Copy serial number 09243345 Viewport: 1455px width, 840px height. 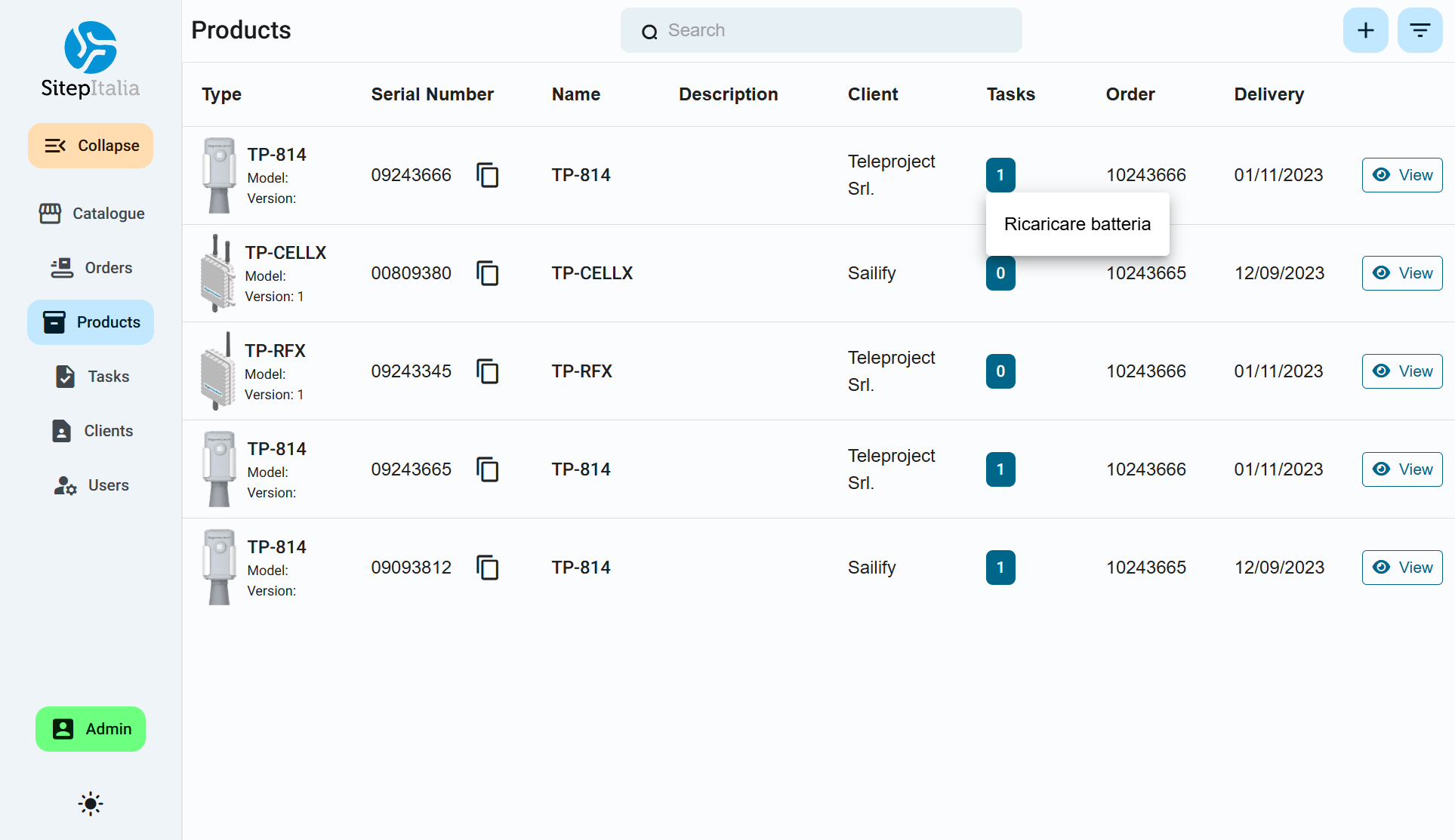coord(488,371)
